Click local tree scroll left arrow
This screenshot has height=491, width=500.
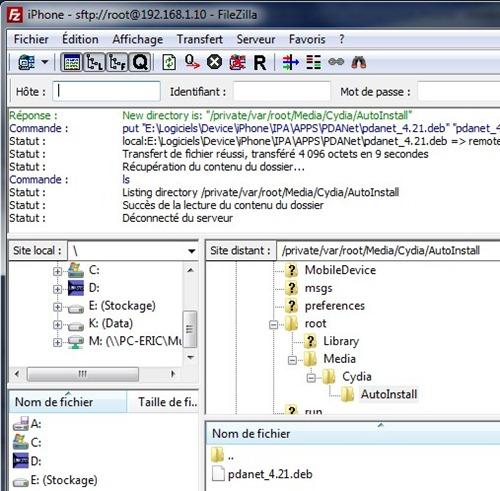(x=17, y=374)
